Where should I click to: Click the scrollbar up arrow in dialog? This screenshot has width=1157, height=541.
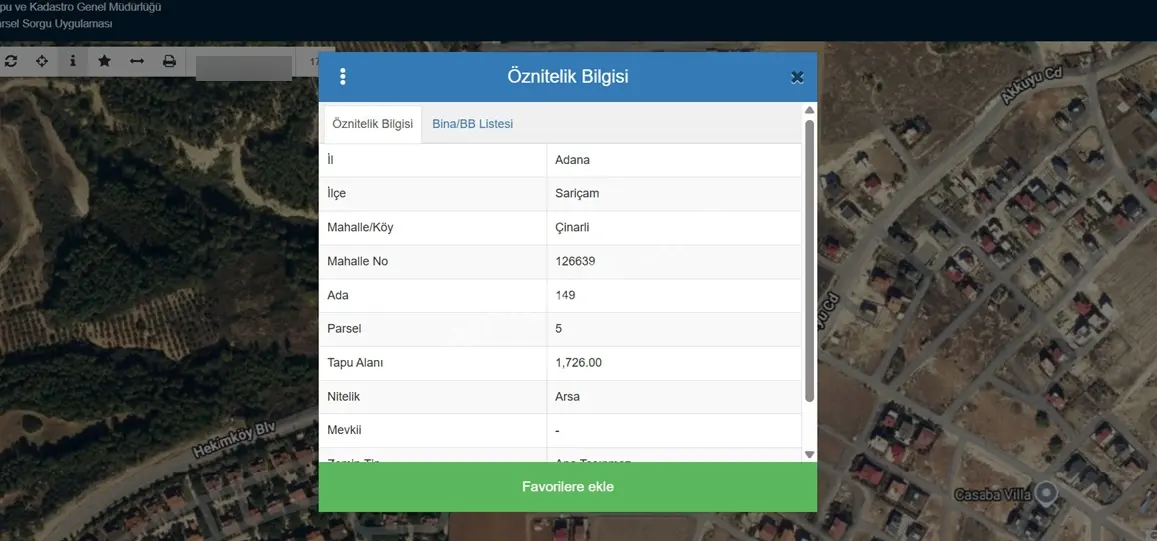pos(809,110)
